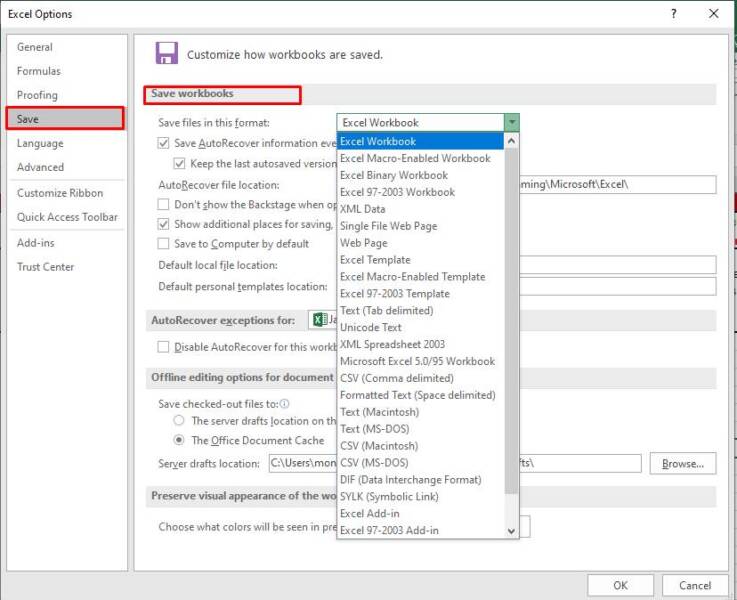Open Language options
Screen dimensions: 737x600
pos(66,143)
